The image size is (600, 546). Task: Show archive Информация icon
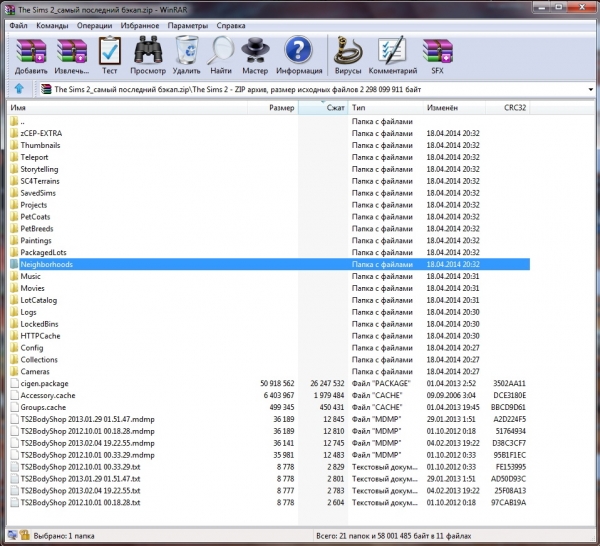pyautogui.click(x=298, y=50)
